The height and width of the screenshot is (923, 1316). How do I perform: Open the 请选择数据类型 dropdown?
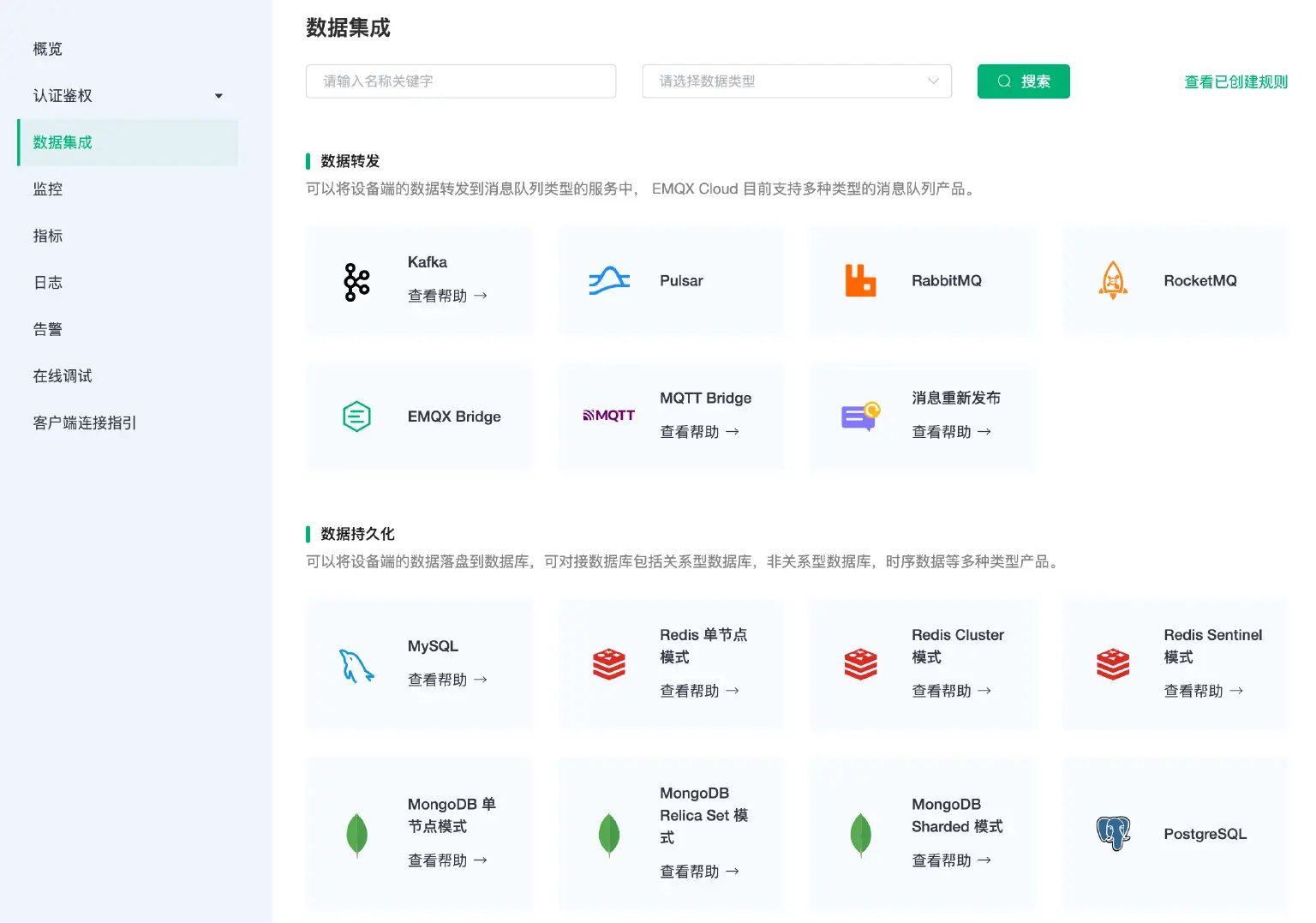(796, 81)
